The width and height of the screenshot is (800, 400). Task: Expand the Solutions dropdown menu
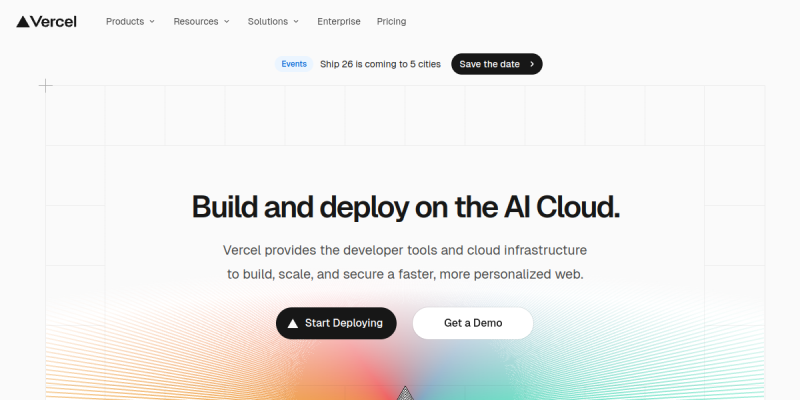(268, 21)
